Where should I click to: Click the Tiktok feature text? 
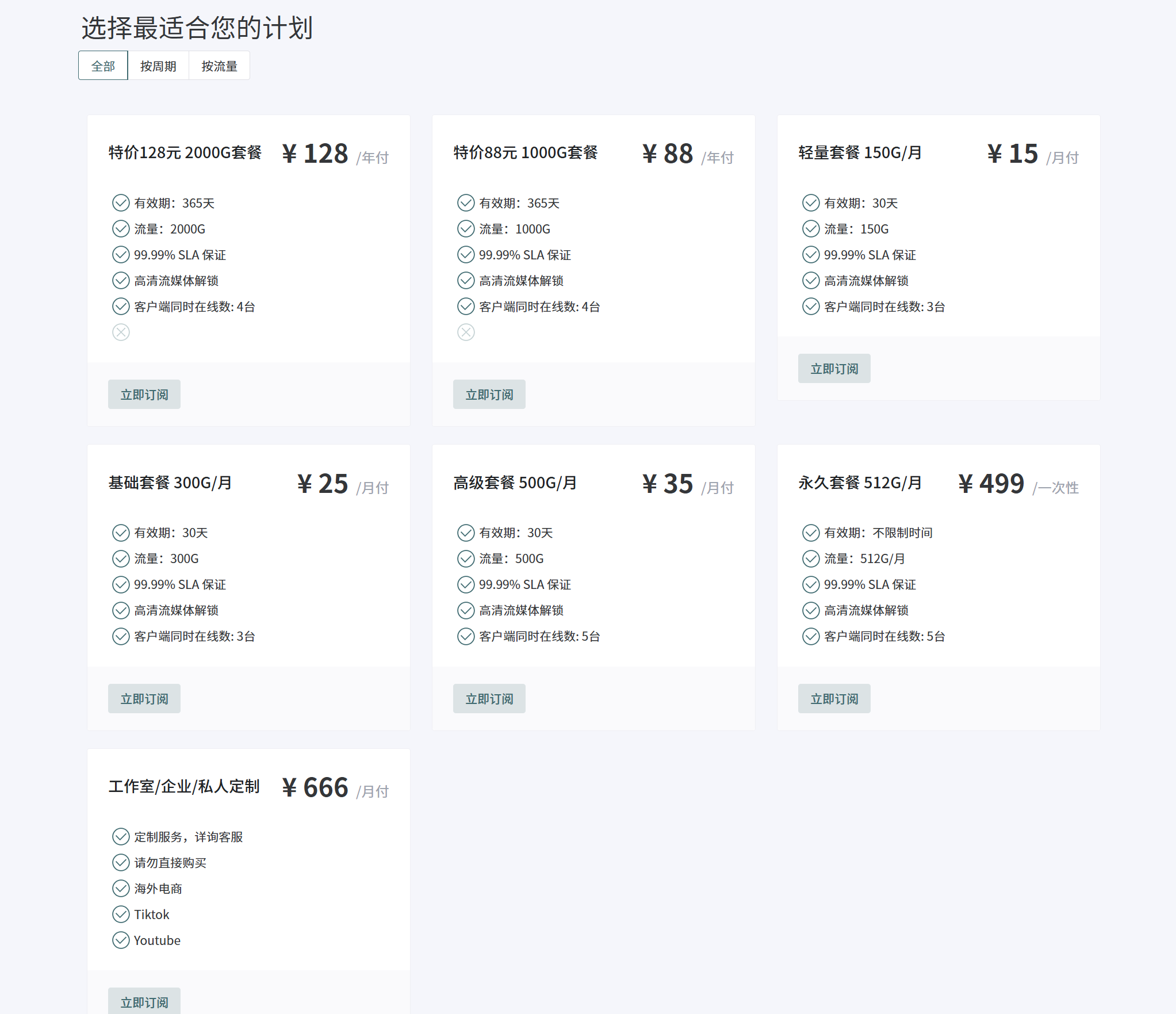pyautogui.click(x=152, y=914)
